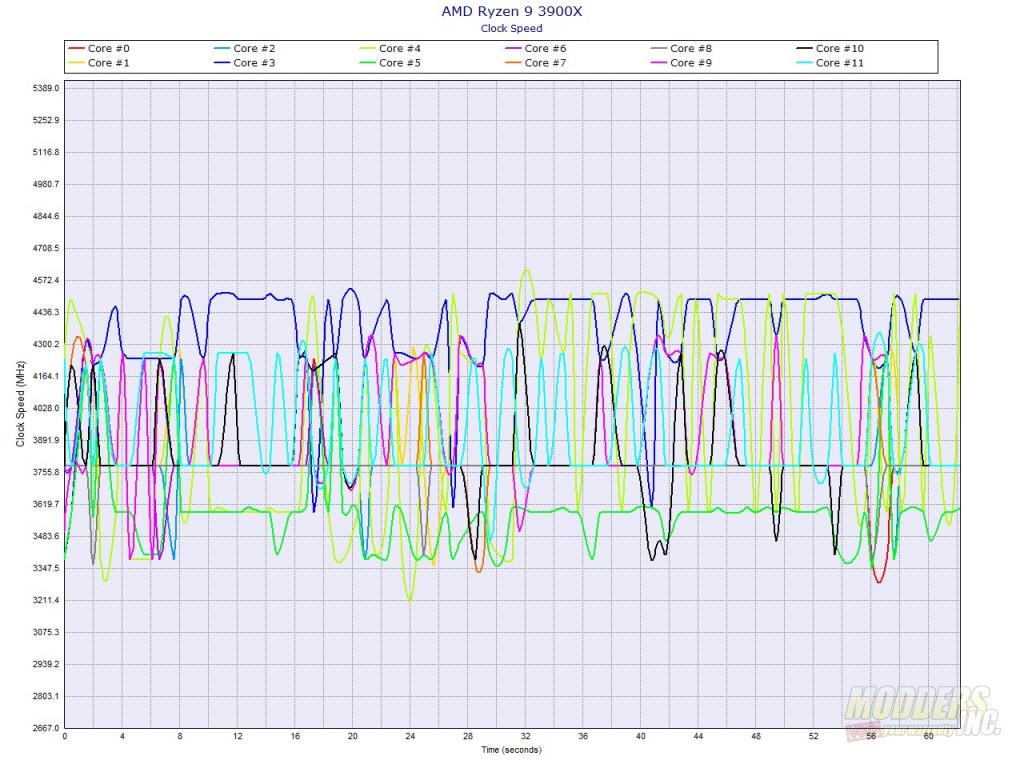Click the black Core #10 line swatch
Viewport: 1024px width, 768px height.
pyautogui.click(x=805, y=48)
